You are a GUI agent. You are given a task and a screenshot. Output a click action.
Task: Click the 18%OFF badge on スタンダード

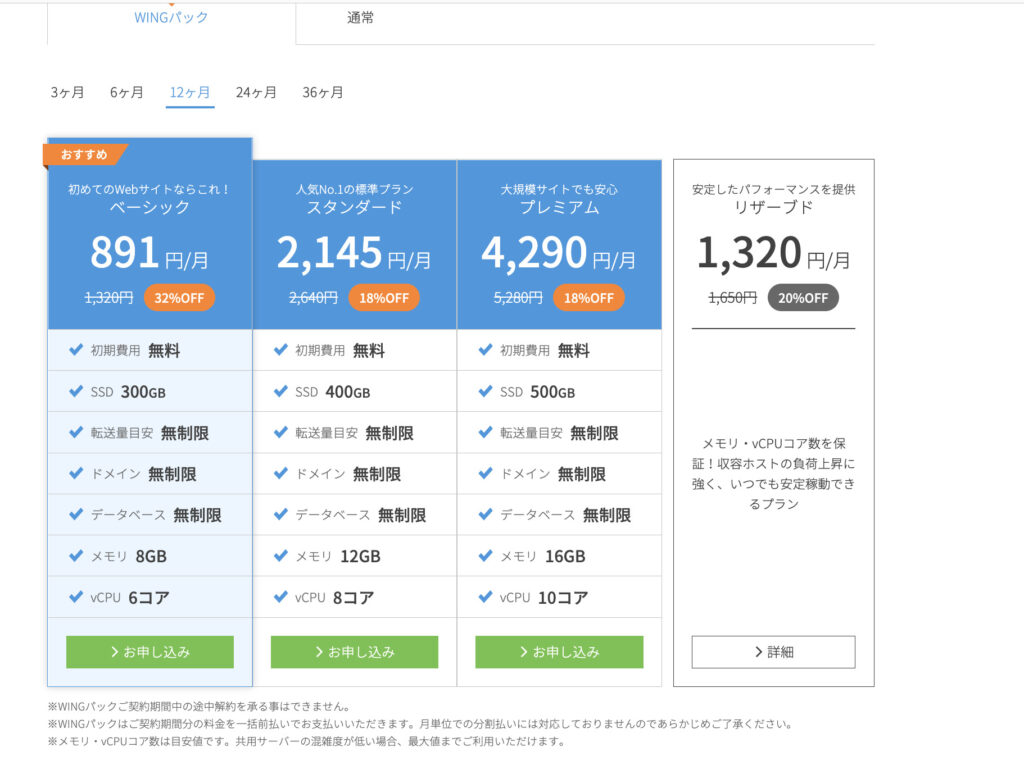point(384,298)
